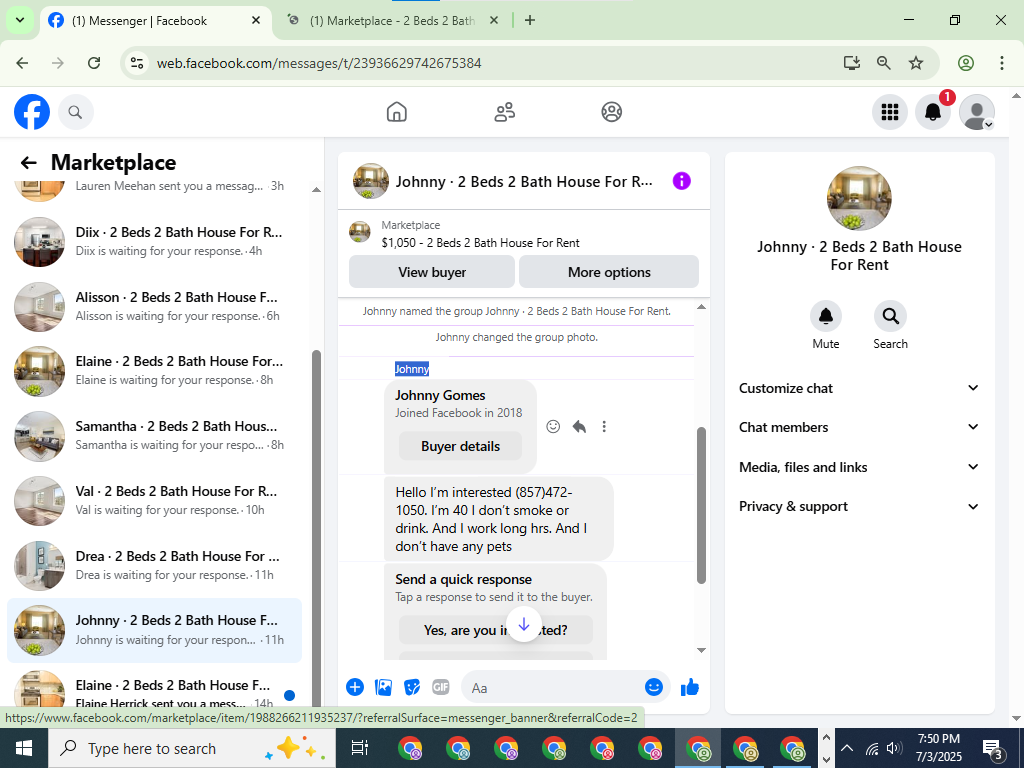This screenshot has height=768, width=1024.
Task: Open Chrome three-dot menu
Action: pos(1001,63)
